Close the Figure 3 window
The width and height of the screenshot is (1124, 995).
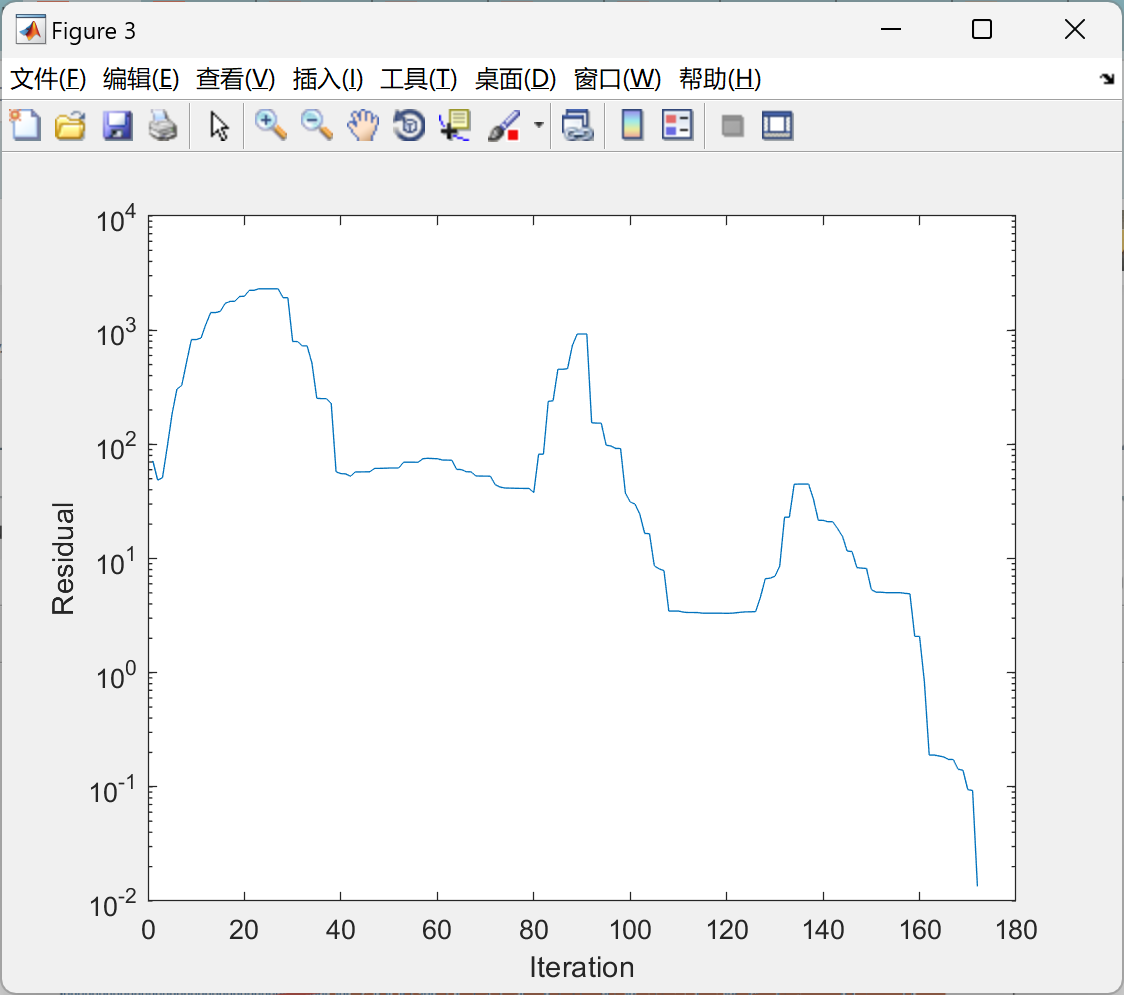click(1075, 29)
